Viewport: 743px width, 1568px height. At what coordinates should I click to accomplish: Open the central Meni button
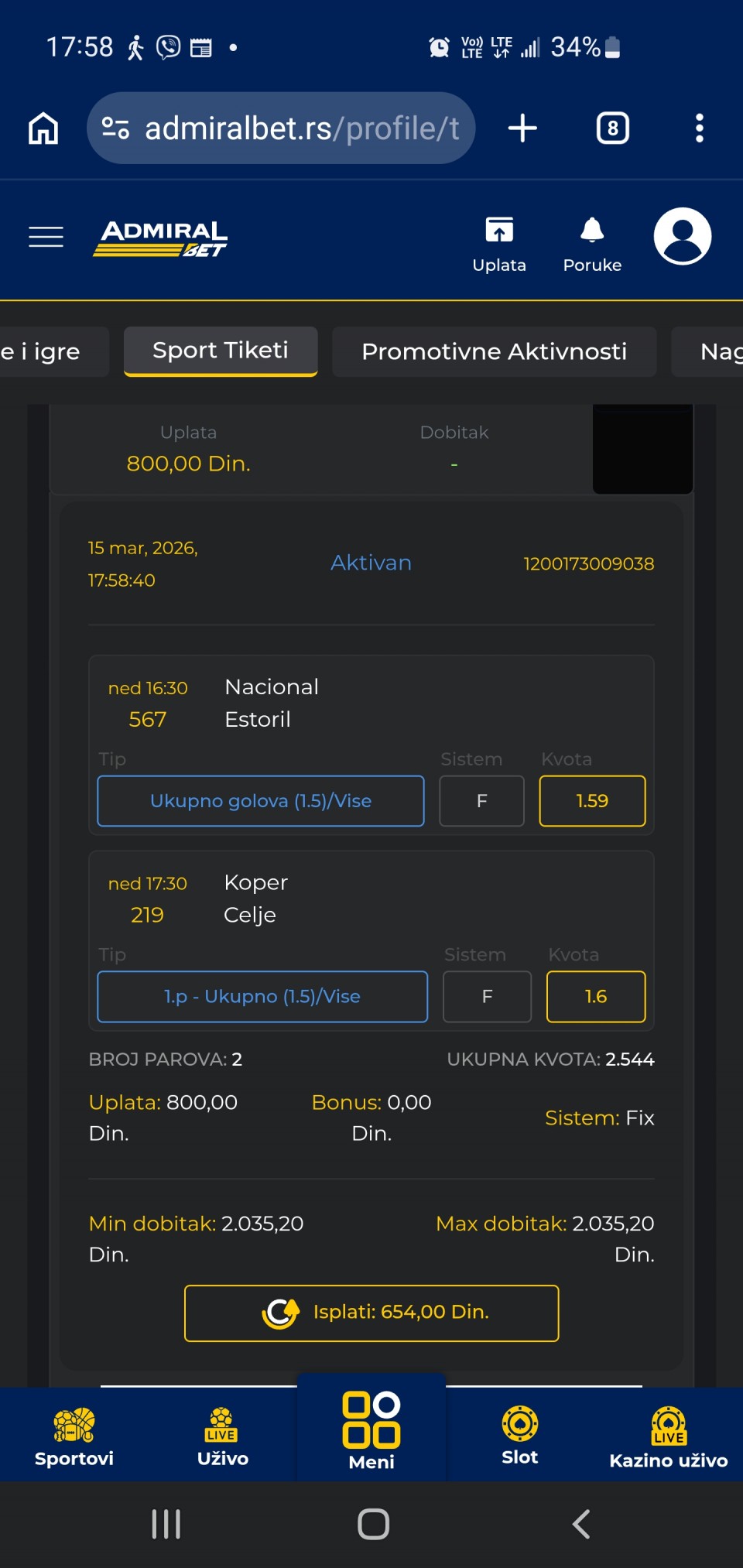tap(371, 1432)
